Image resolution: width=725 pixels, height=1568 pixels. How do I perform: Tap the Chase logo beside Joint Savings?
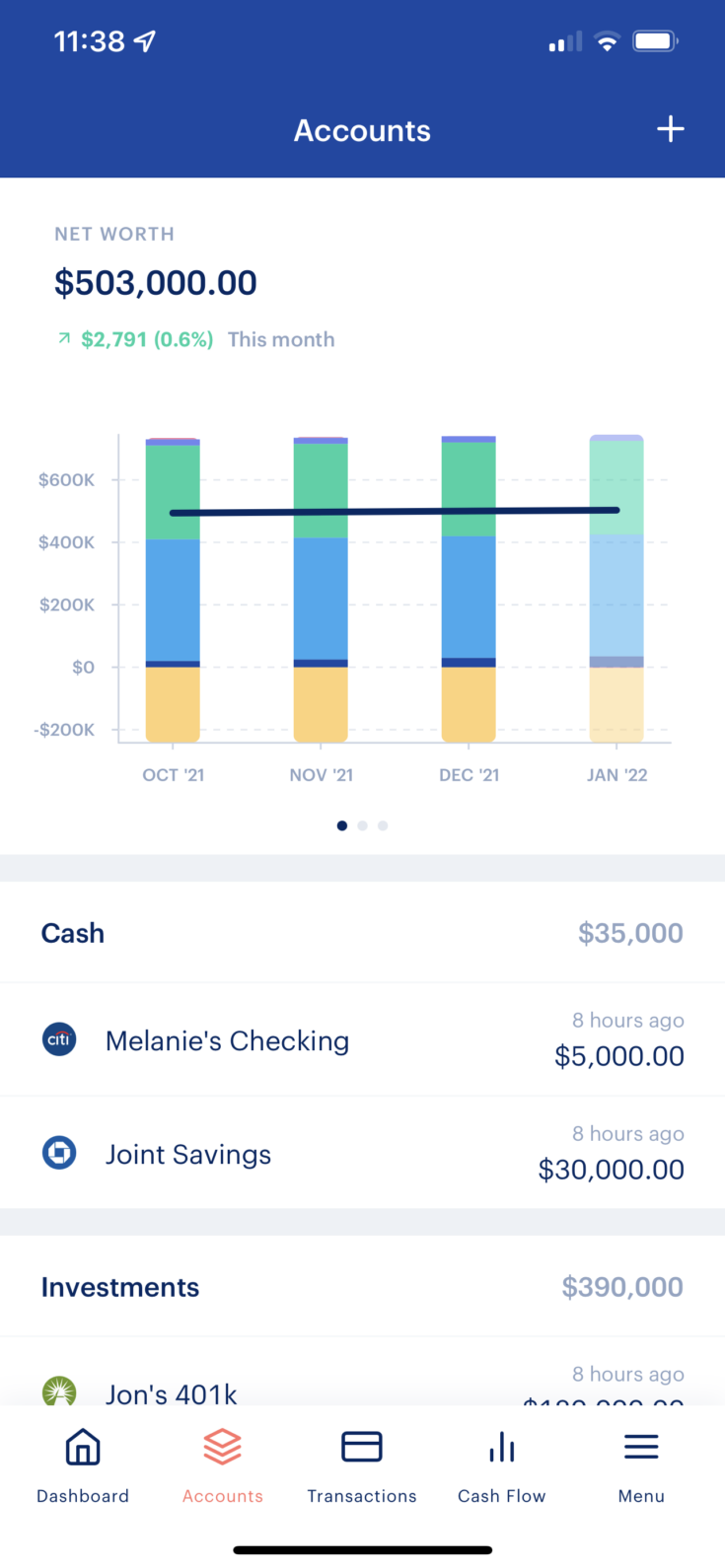pyautogui.click(x=59, y=1153)
